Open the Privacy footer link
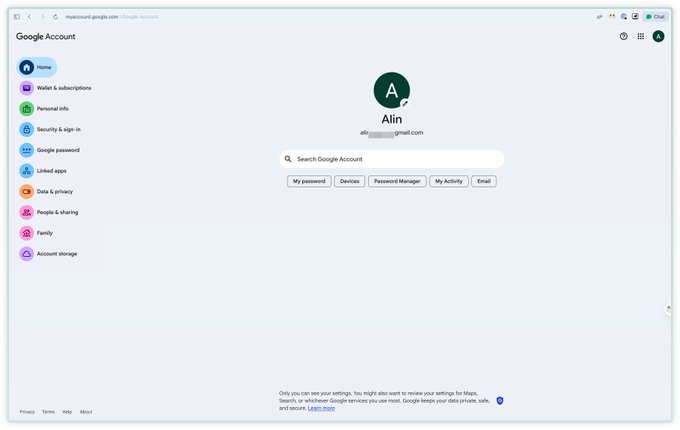 click(x=27, y=412)
